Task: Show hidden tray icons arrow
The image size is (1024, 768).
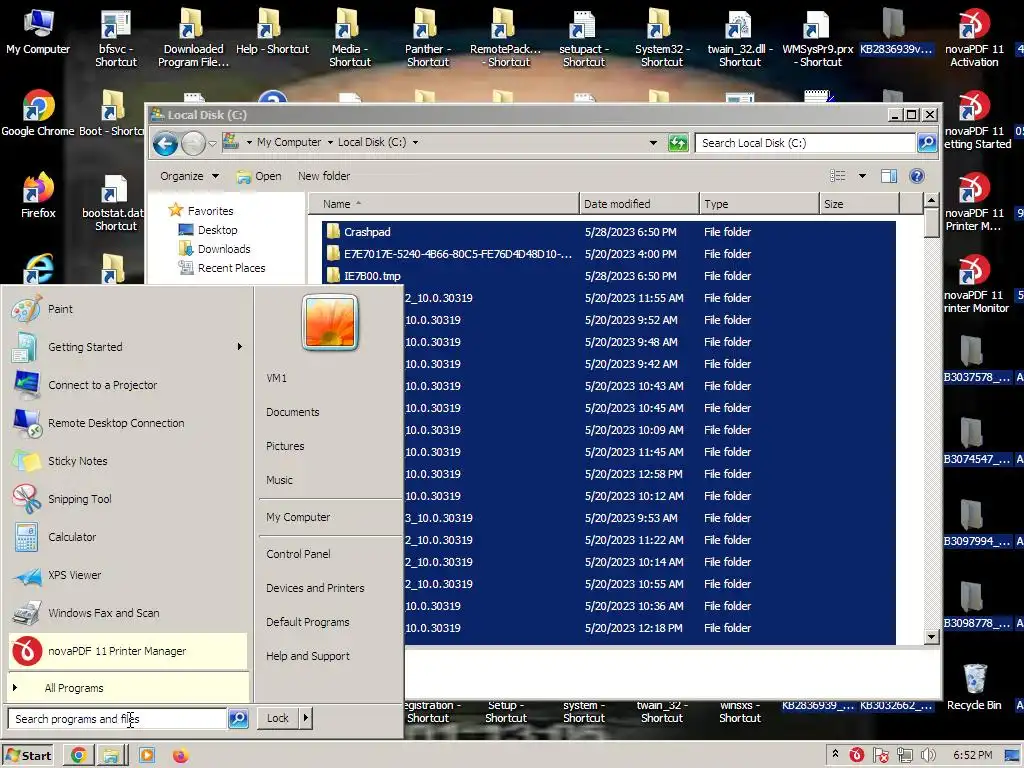Action: tap(835, 754)
